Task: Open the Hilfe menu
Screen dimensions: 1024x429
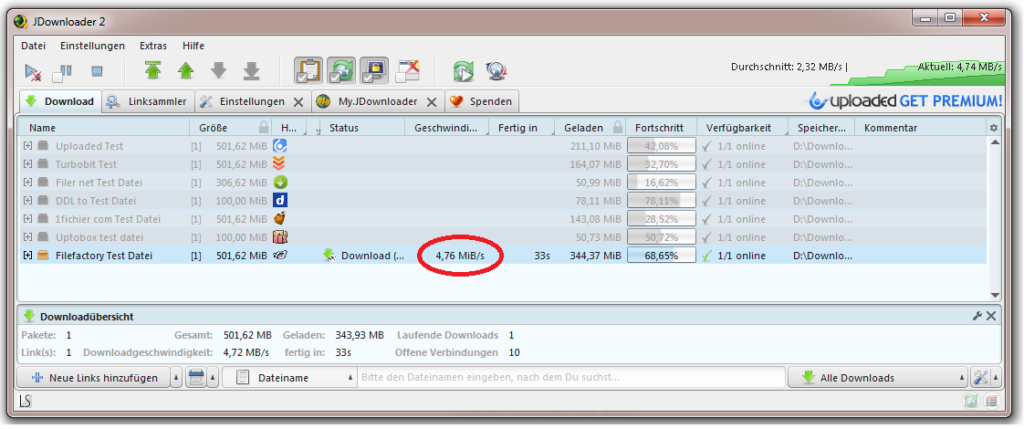Action: point(193,46)
